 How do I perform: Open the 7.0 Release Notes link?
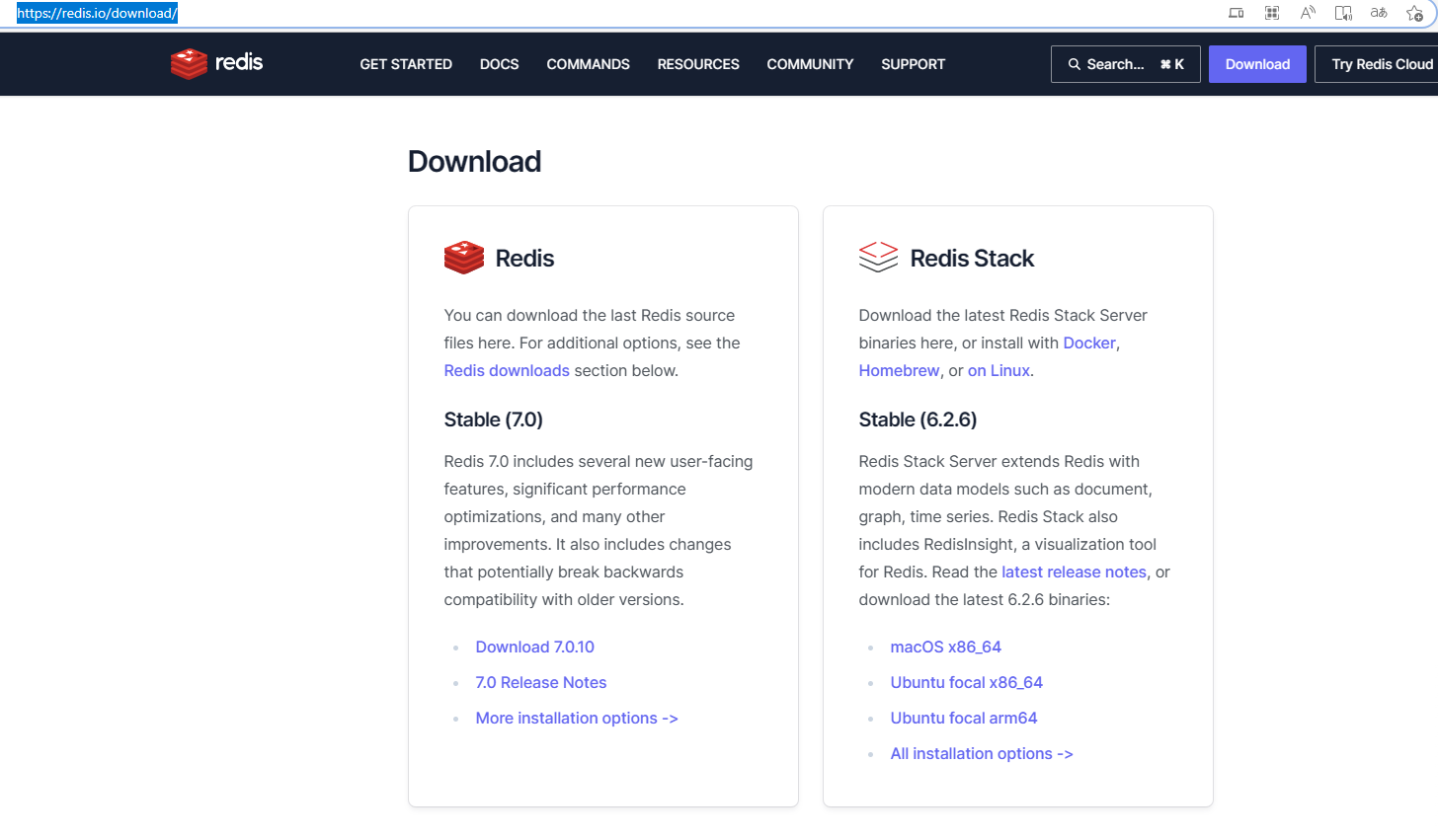(540, 682)
